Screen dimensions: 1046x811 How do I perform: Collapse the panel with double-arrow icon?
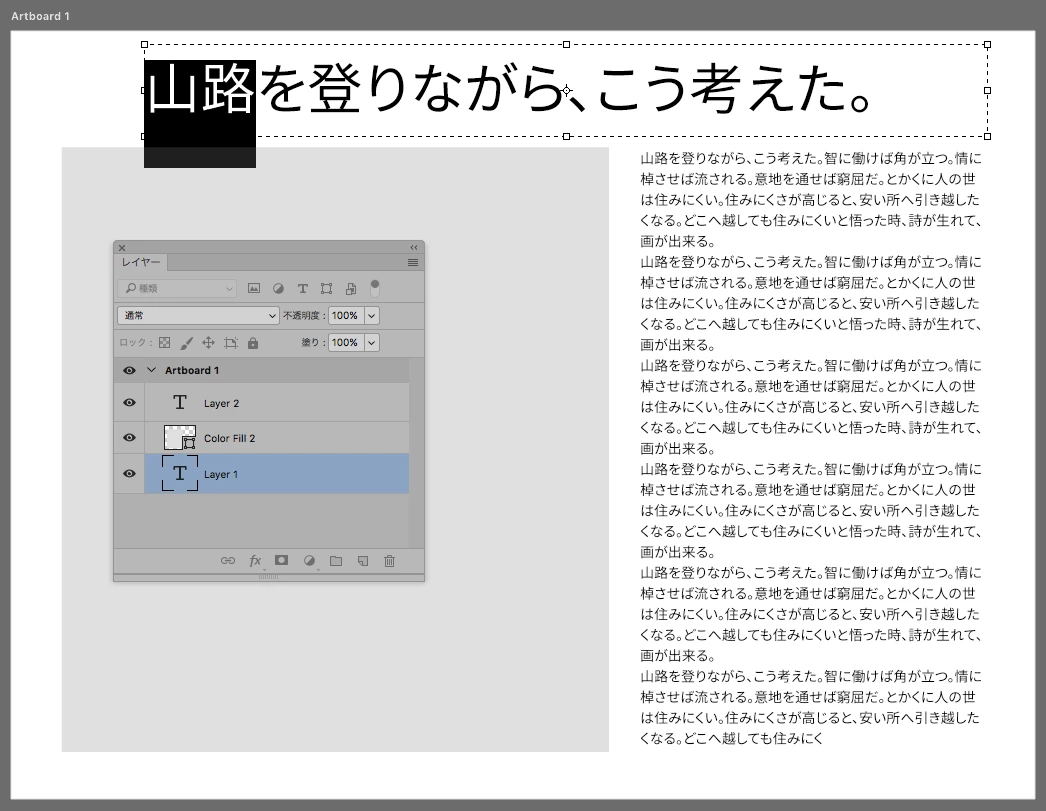tap(414, 247)
